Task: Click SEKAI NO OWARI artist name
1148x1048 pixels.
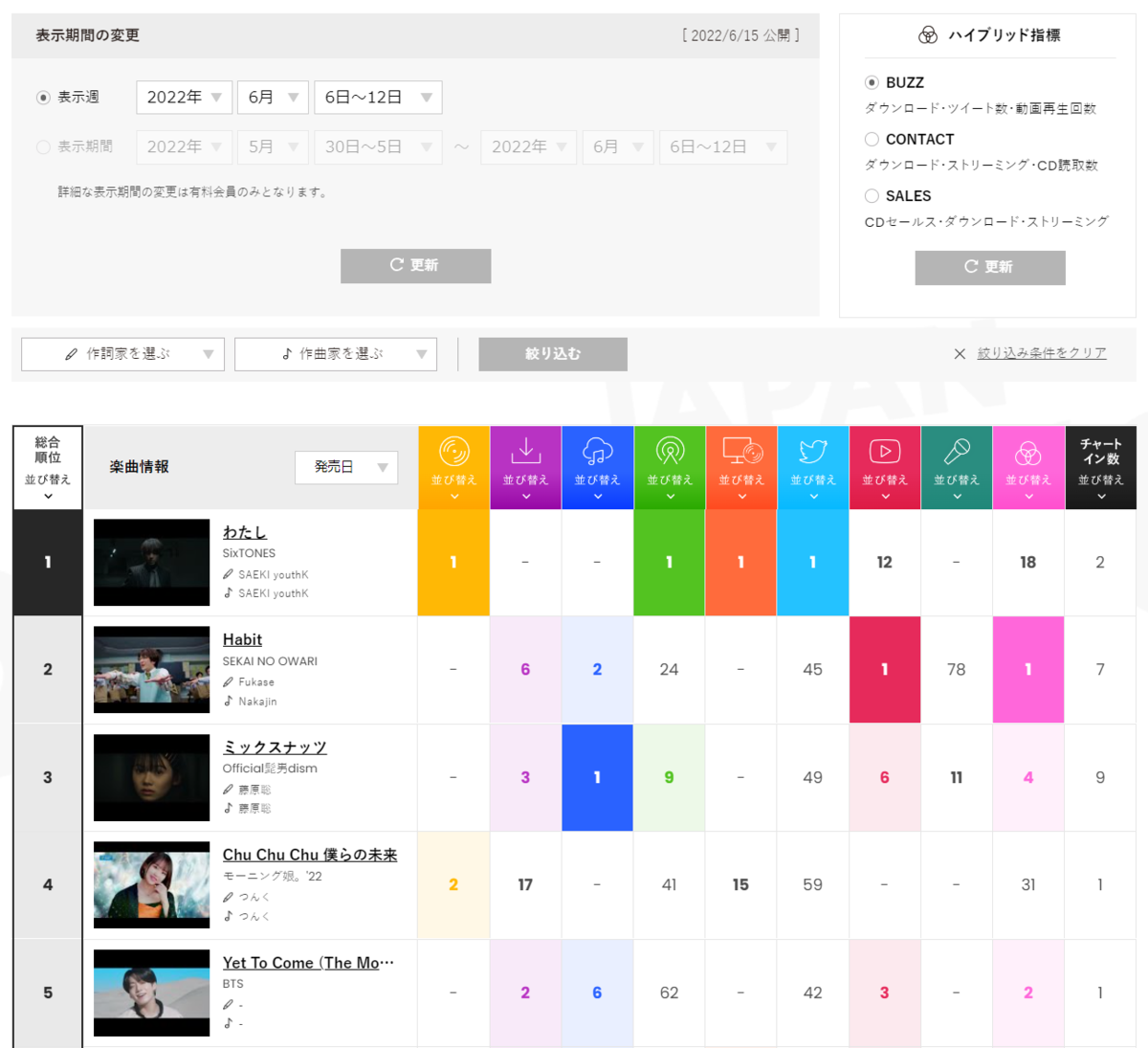Action: 270,661
